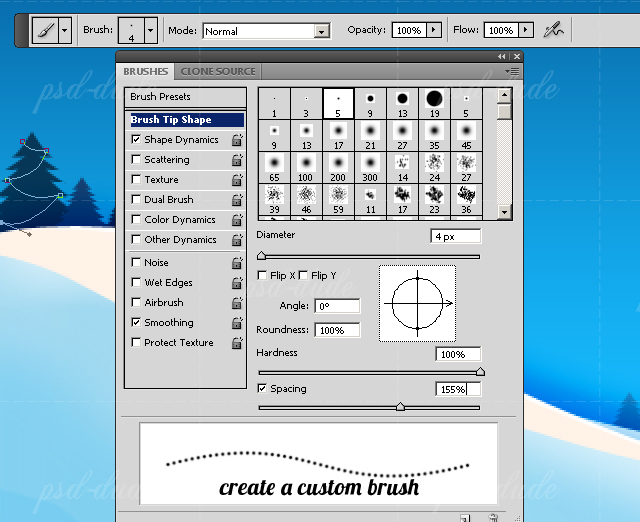This screenshot has width=640, height=522.
Task: Toggle the lock icon for Smoothing
Action: [x=237, y=323]
